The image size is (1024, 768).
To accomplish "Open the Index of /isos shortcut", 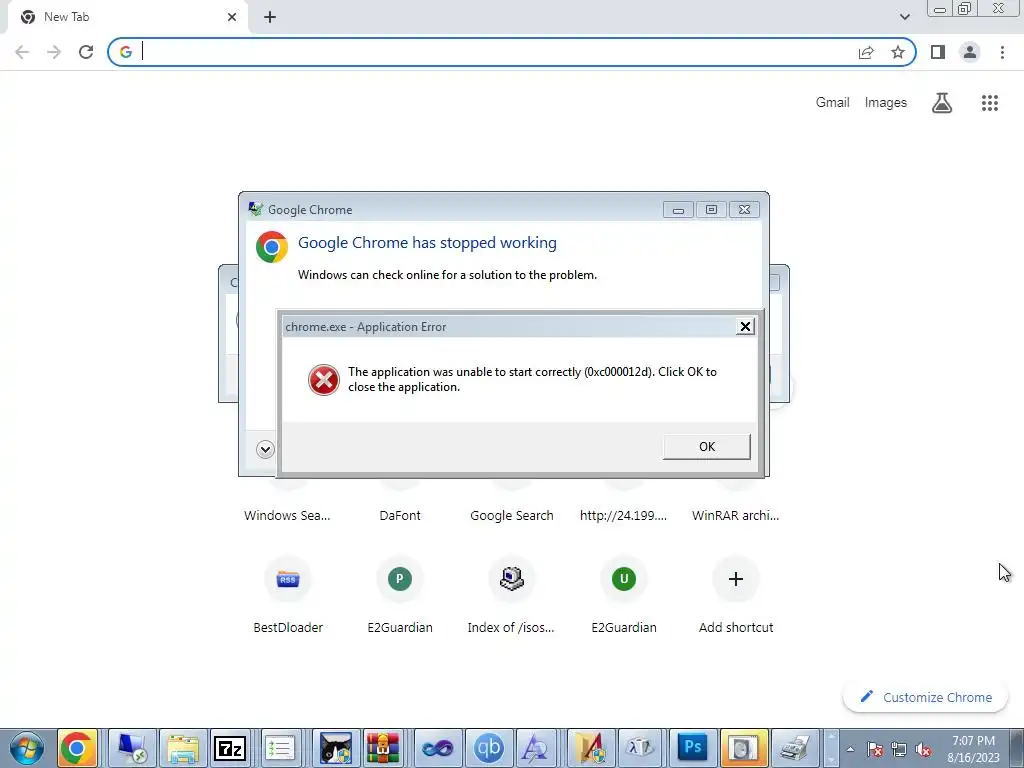I will pyautogui.click(x=512, y=579).
